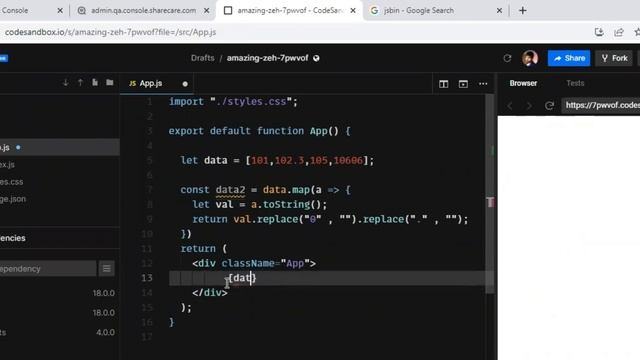Click the install app icon in address bar
The image size is (640, 360).
(599, 32)
